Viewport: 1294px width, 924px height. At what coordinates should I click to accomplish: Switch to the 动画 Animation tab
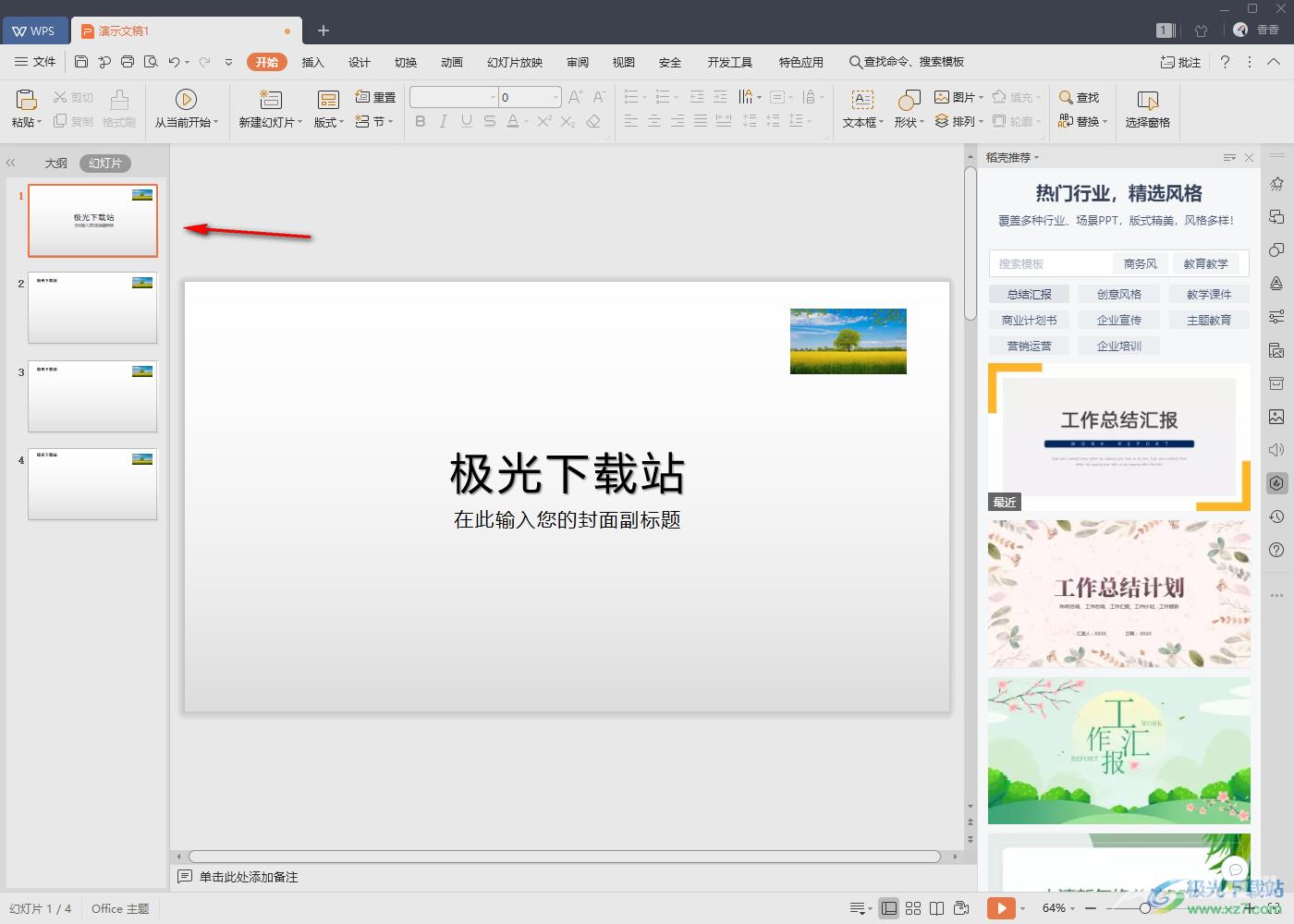(x=452, y=62)
